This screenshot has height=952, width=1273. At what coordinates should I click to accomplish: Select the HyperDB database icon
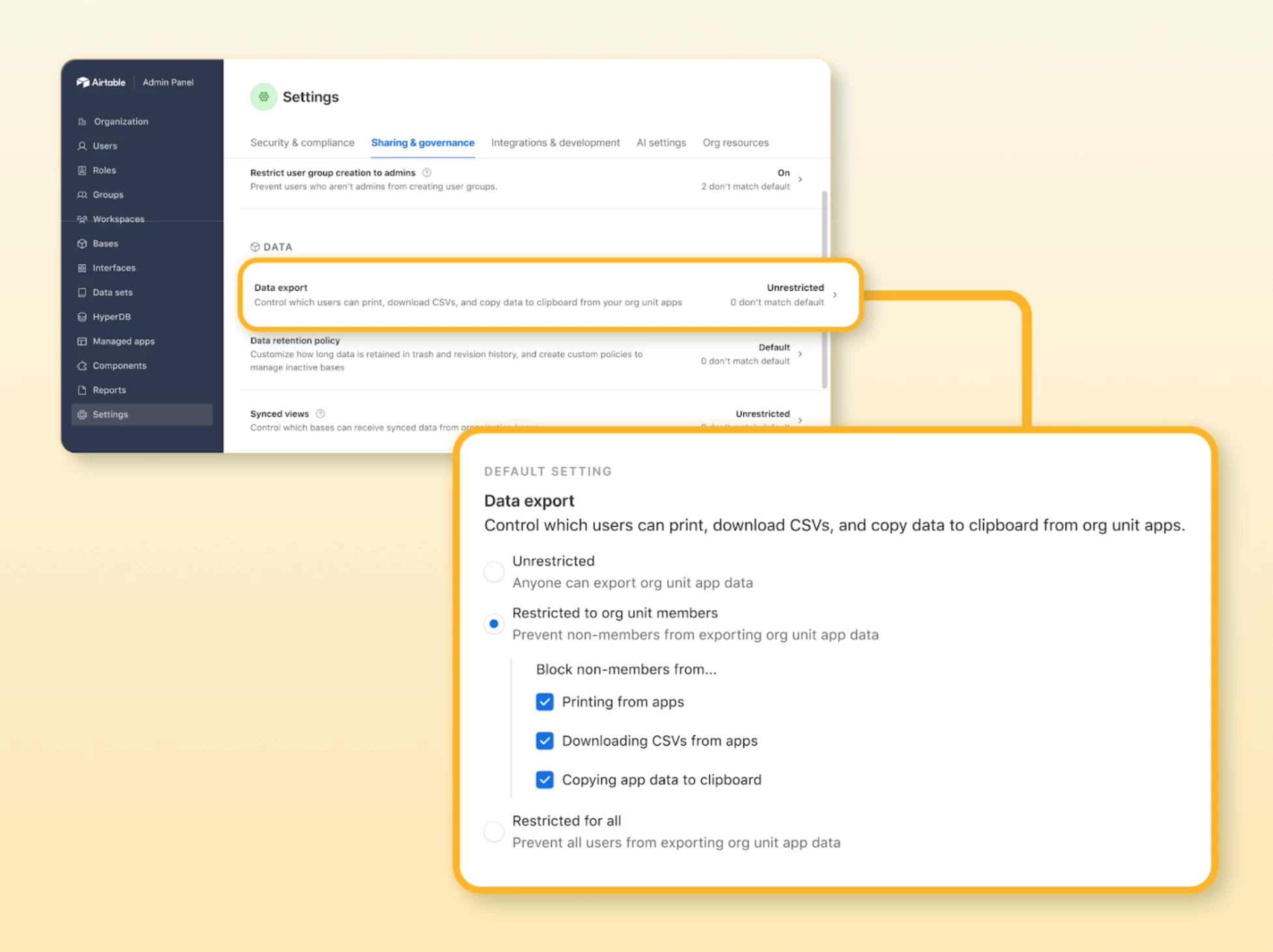(x=82, y=317)
